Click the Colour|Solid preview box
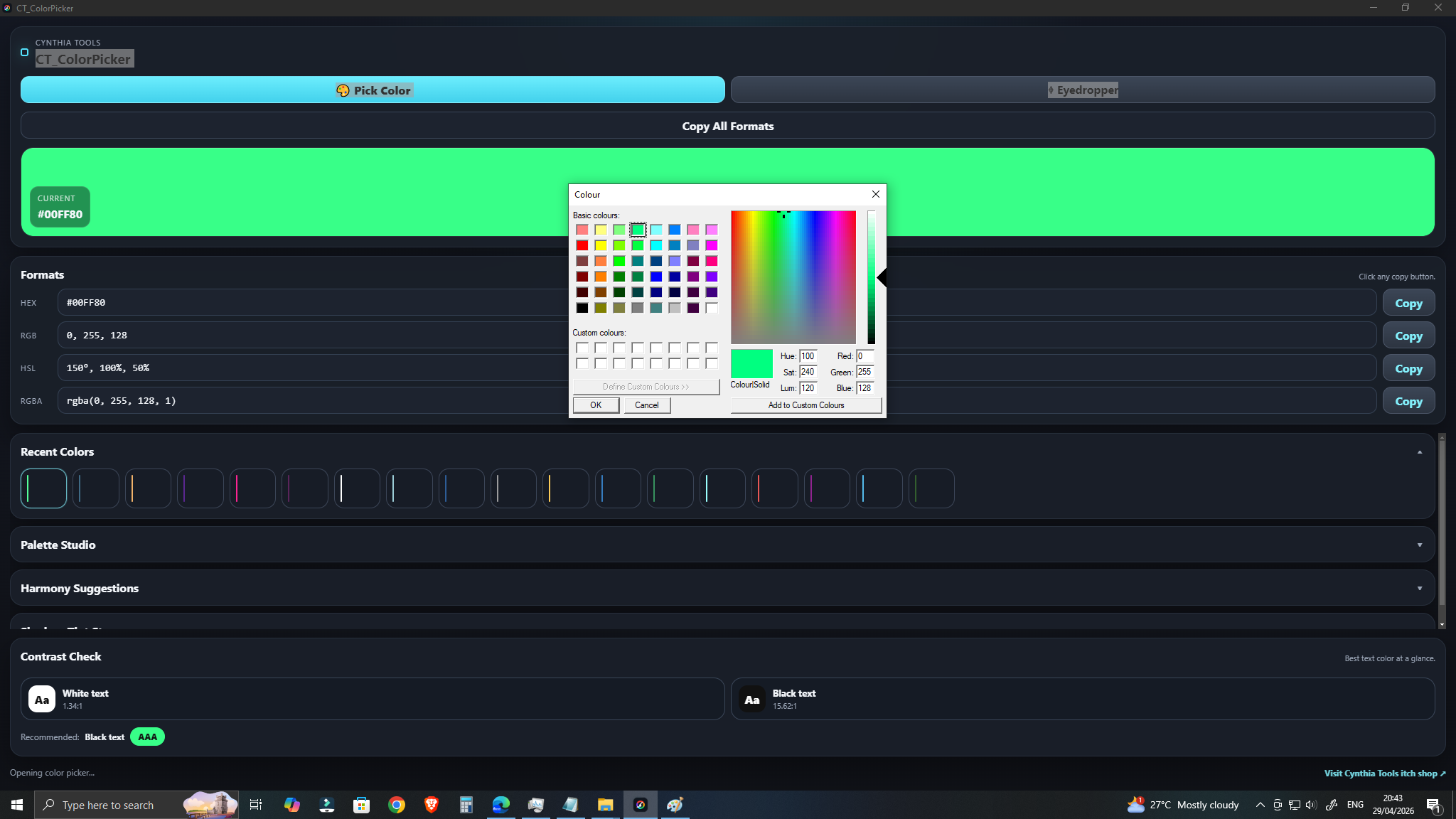 tap(751, 363)
